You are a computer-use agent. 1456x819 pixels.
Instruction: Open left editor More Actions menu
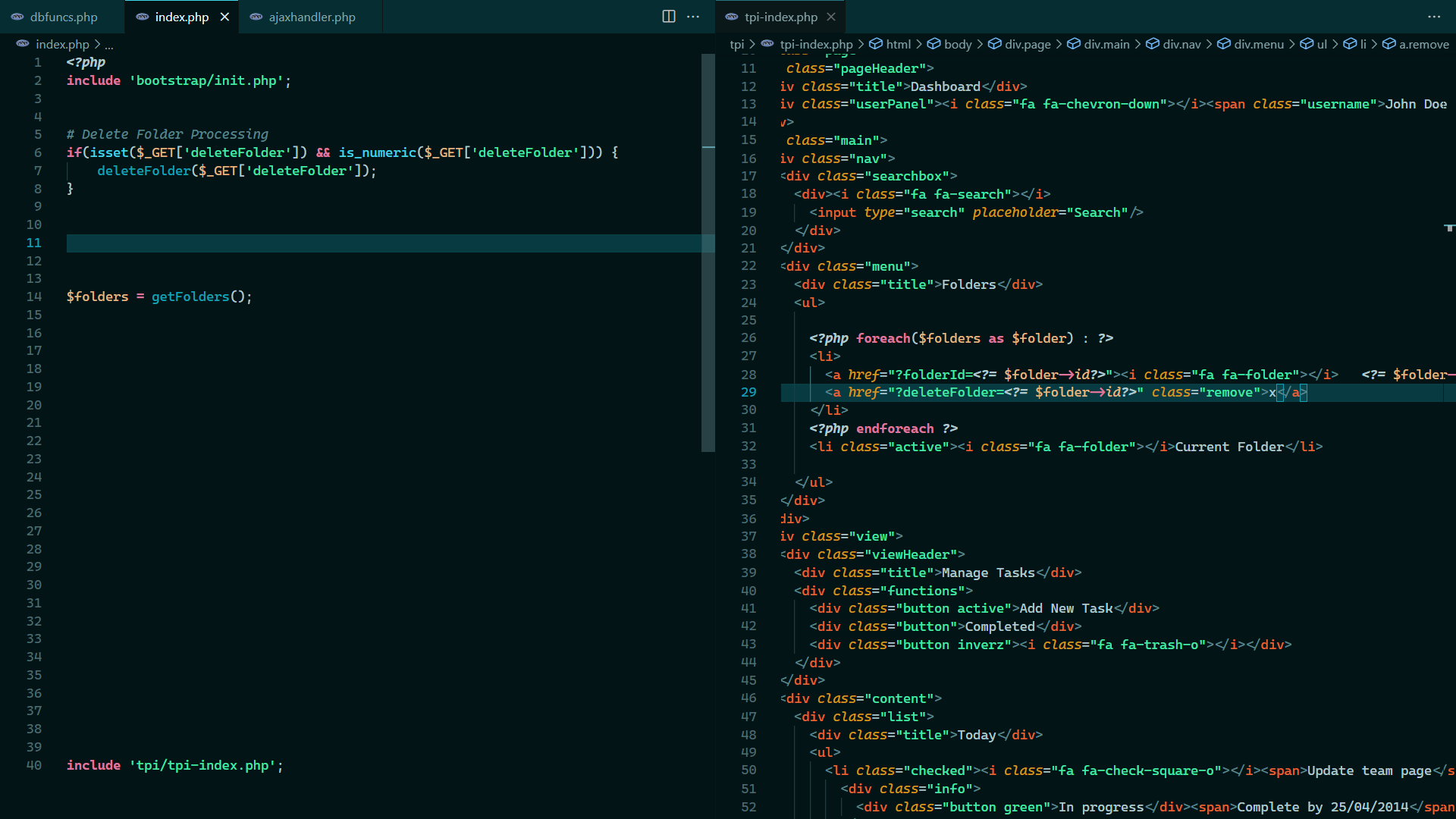tap(693, 17)
